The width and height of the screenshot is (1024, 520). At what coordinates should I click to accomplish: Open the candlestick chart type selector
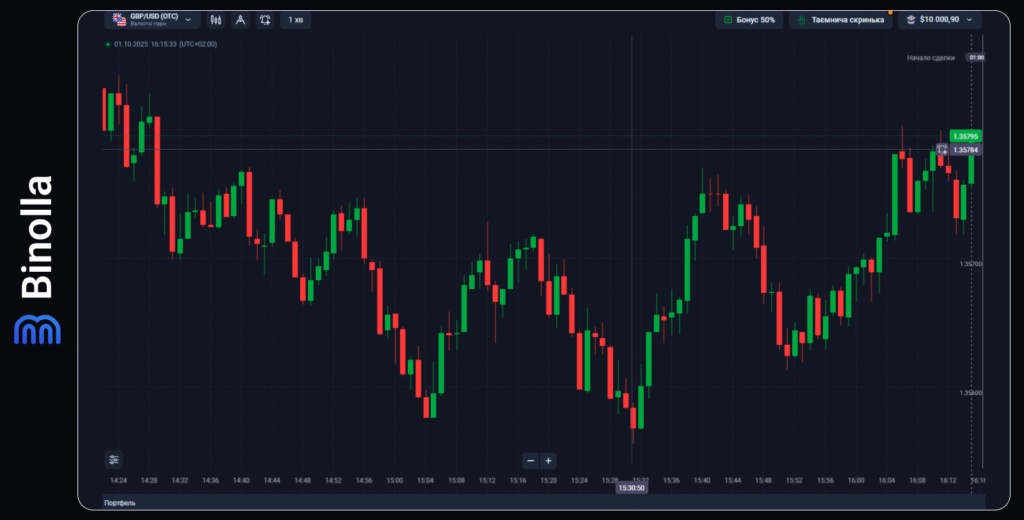(214, 20)
